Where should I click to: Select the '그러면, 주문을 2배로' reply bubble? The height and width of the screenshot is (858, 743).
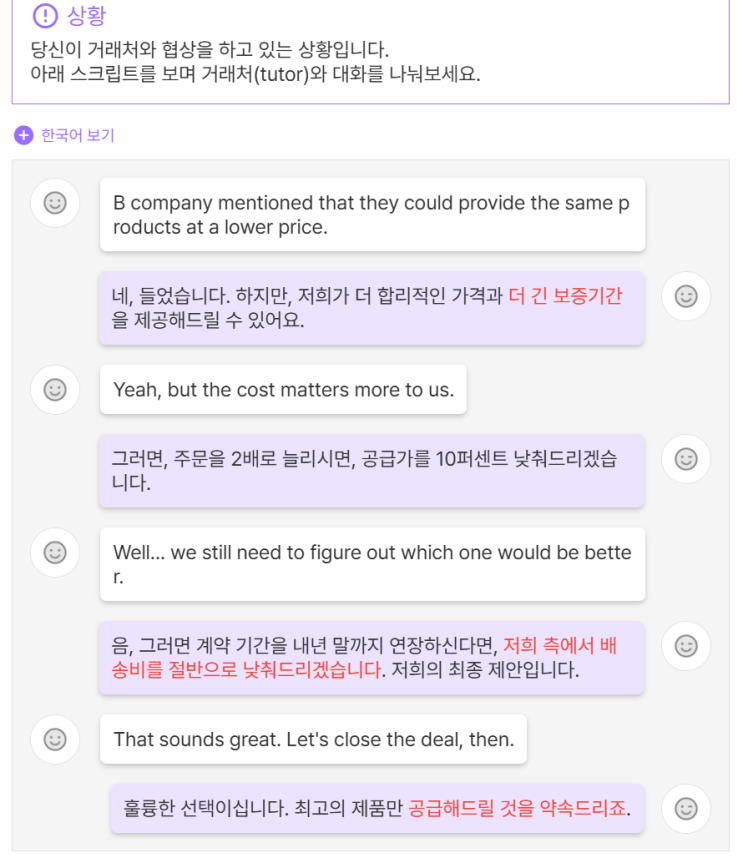click(371, 471)
